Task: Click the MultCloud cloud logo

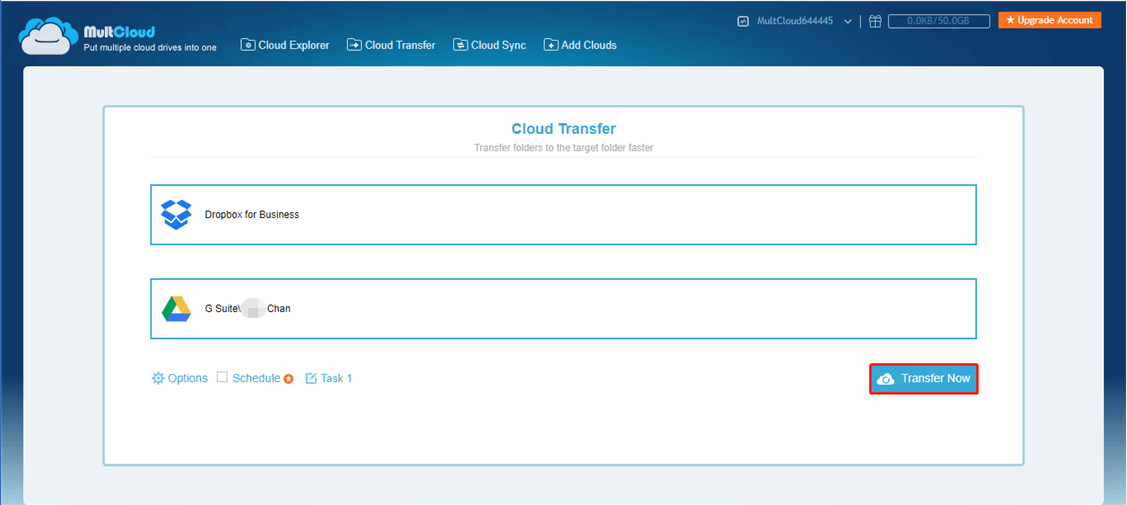Action: 48,36
